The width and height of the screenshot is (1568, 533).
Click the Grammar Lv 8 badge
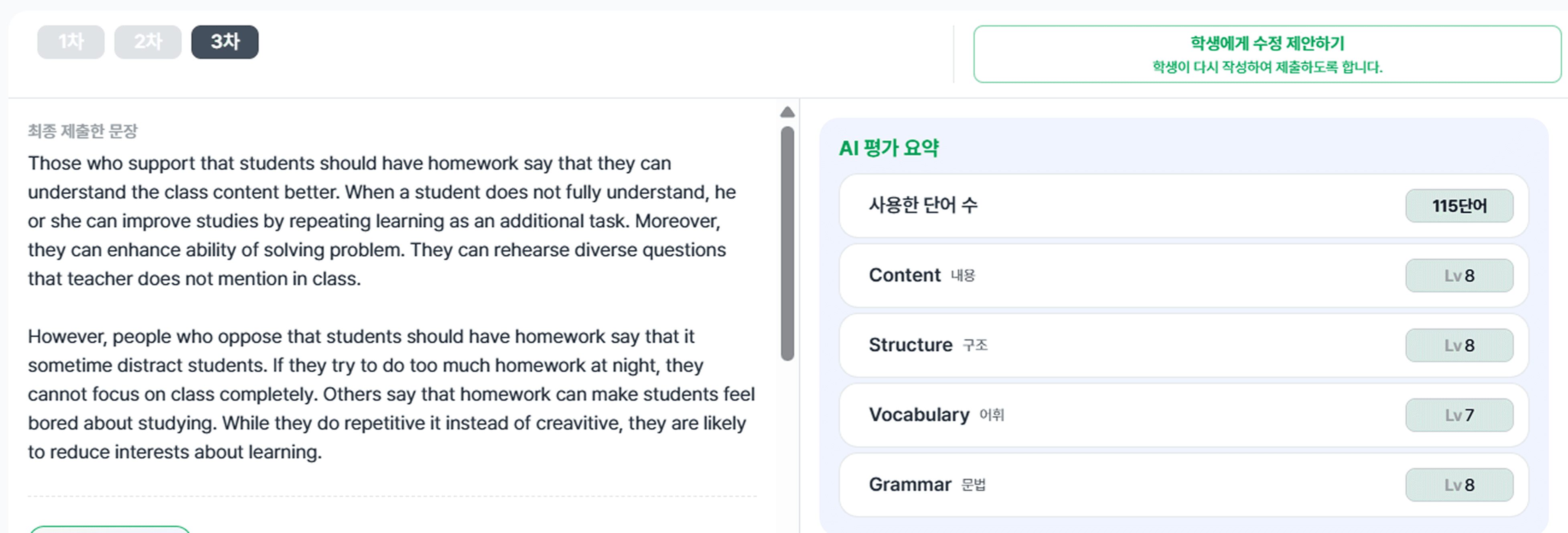[x=1458, y=485]
